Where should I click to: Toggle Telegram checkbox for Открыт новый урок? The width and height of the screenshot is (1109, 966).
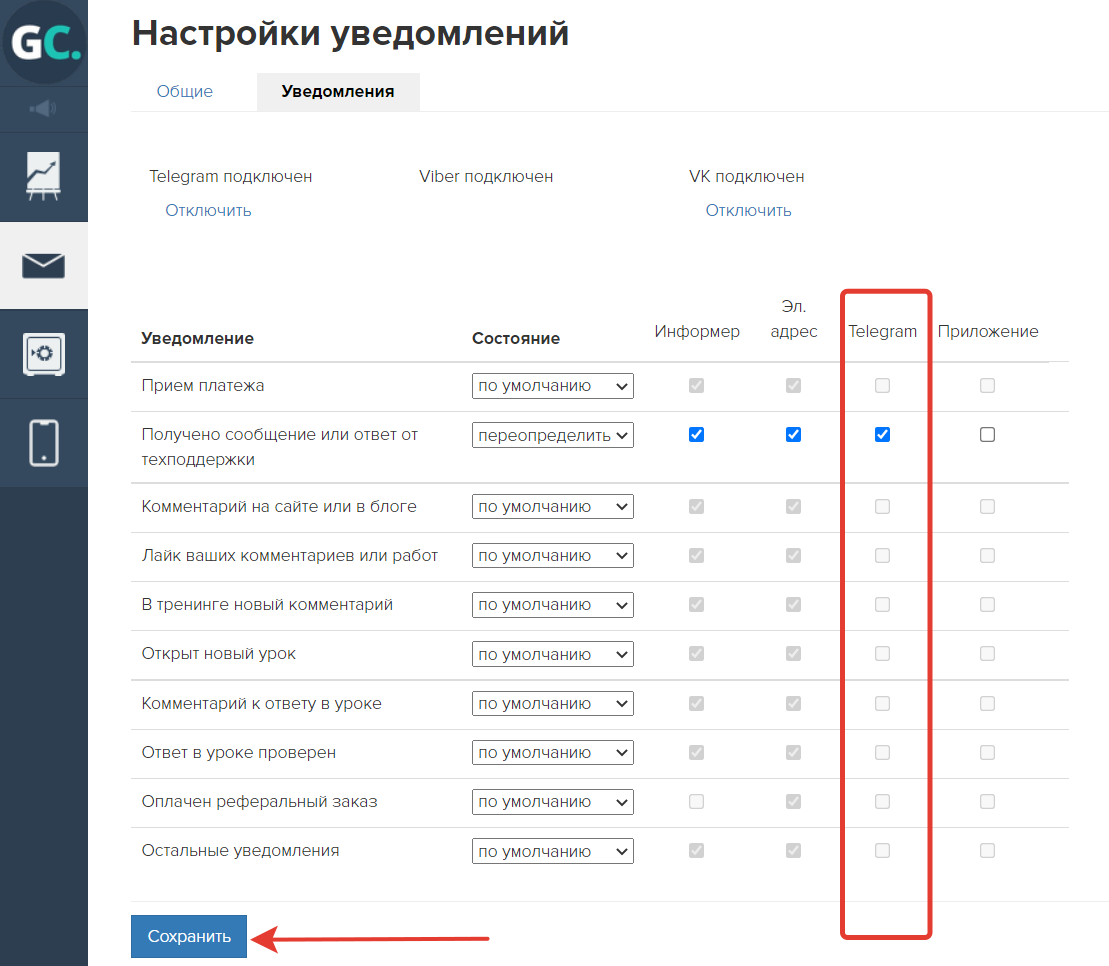point(883,653)
